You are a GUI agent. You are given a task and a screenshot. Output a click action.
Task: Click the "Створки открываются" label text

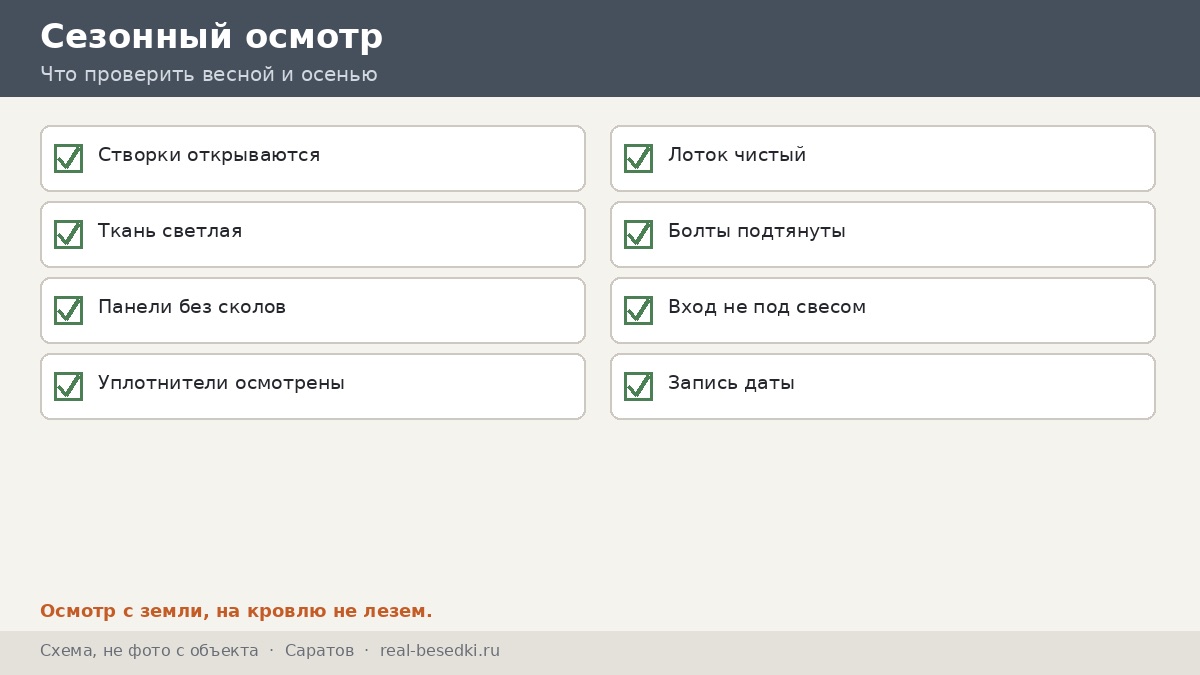click(x=209, y=155)
